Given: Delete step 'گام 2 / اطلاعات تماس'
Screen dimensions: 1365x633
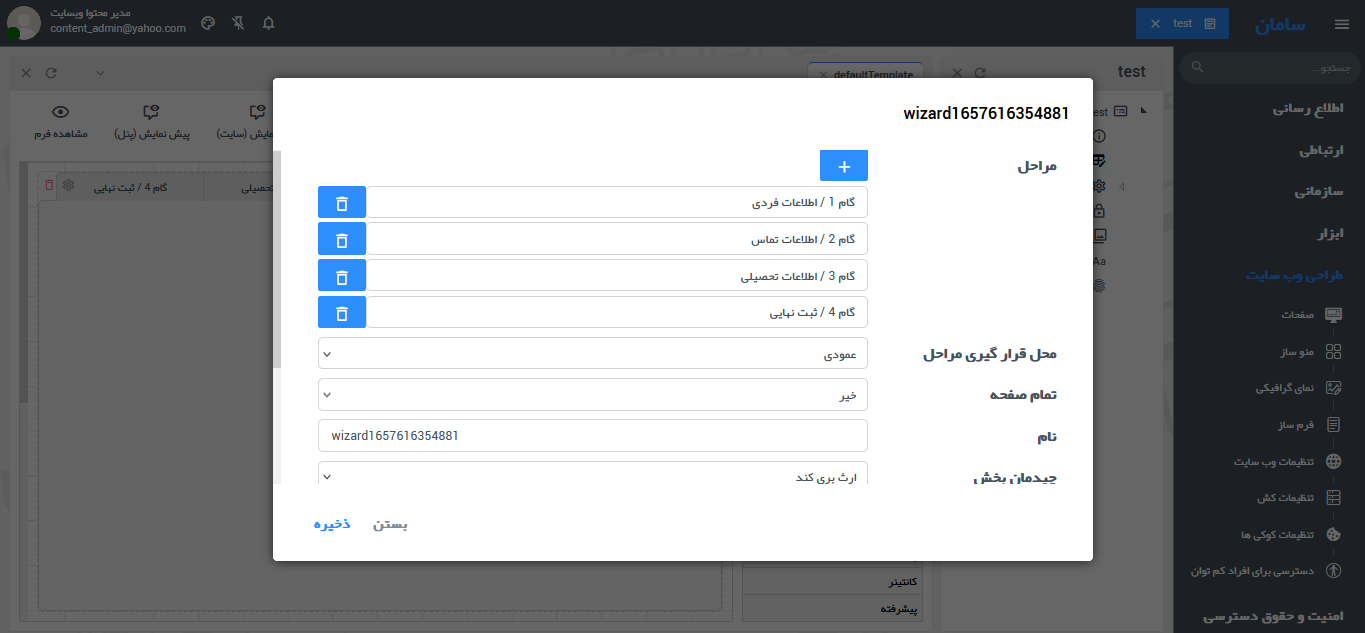Looking at the screenshot, I should click(342, 239).
